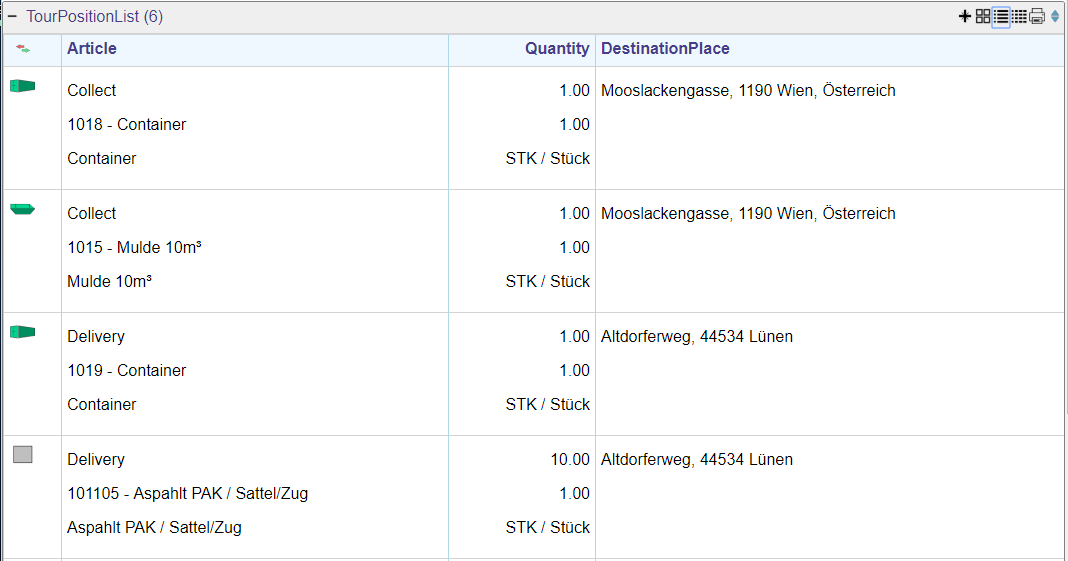
Task: Click container icon for 1018 row
Action: click(22, 86)
